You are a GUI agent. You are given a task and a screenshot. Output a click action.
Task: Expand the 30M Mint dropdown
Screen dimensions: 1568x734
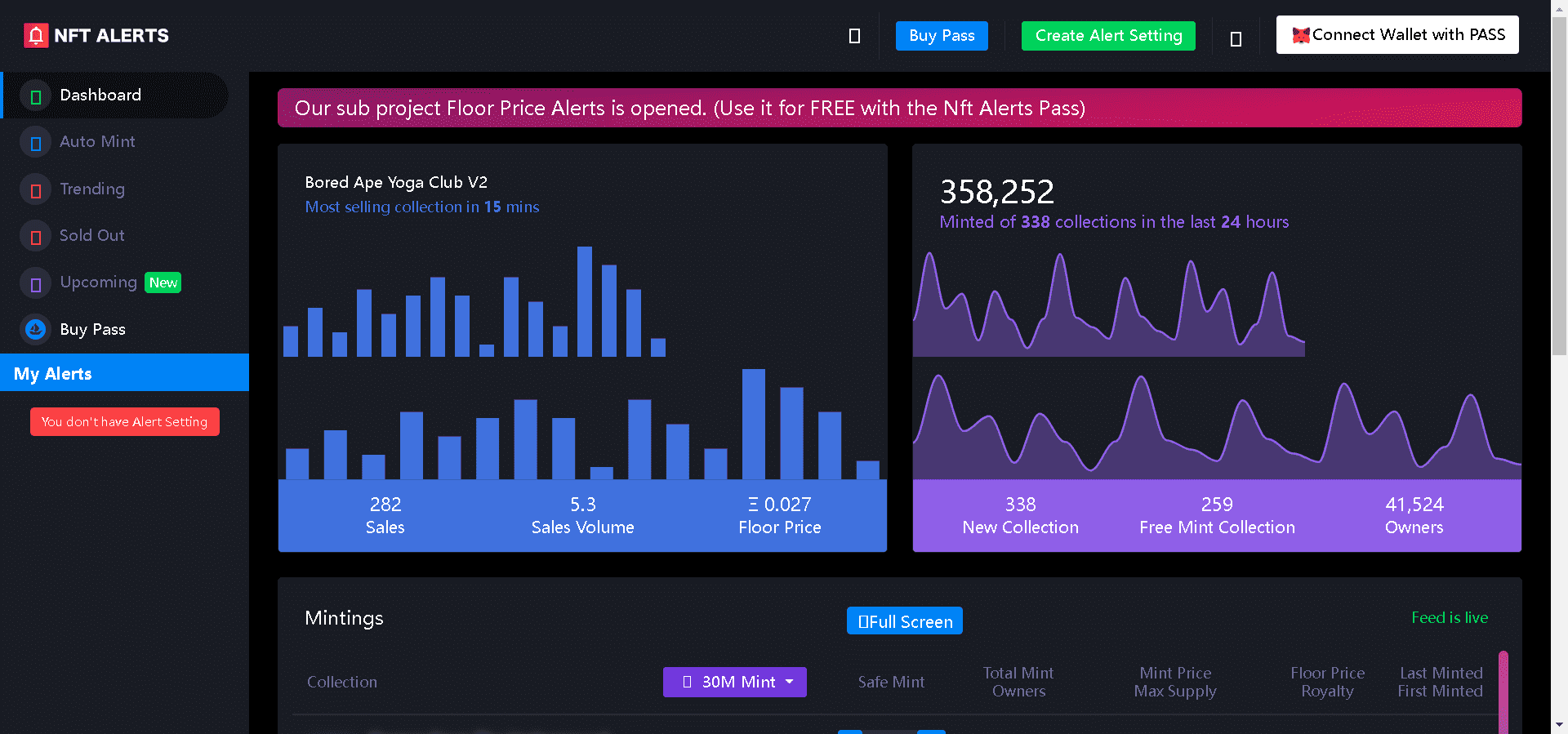734,682
